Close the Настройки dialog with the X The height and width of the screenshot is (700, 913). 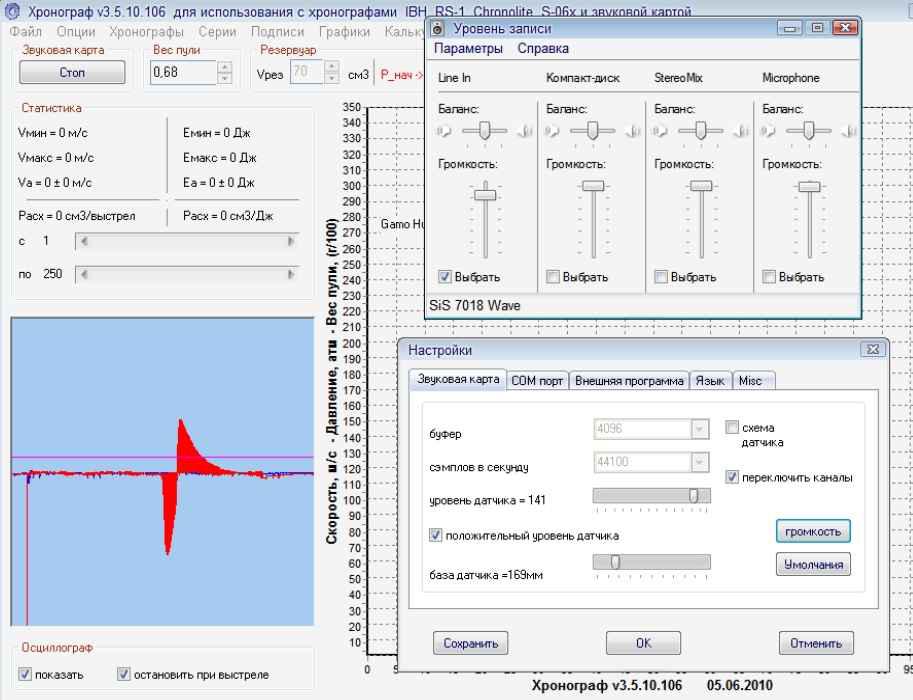point(872,350)
